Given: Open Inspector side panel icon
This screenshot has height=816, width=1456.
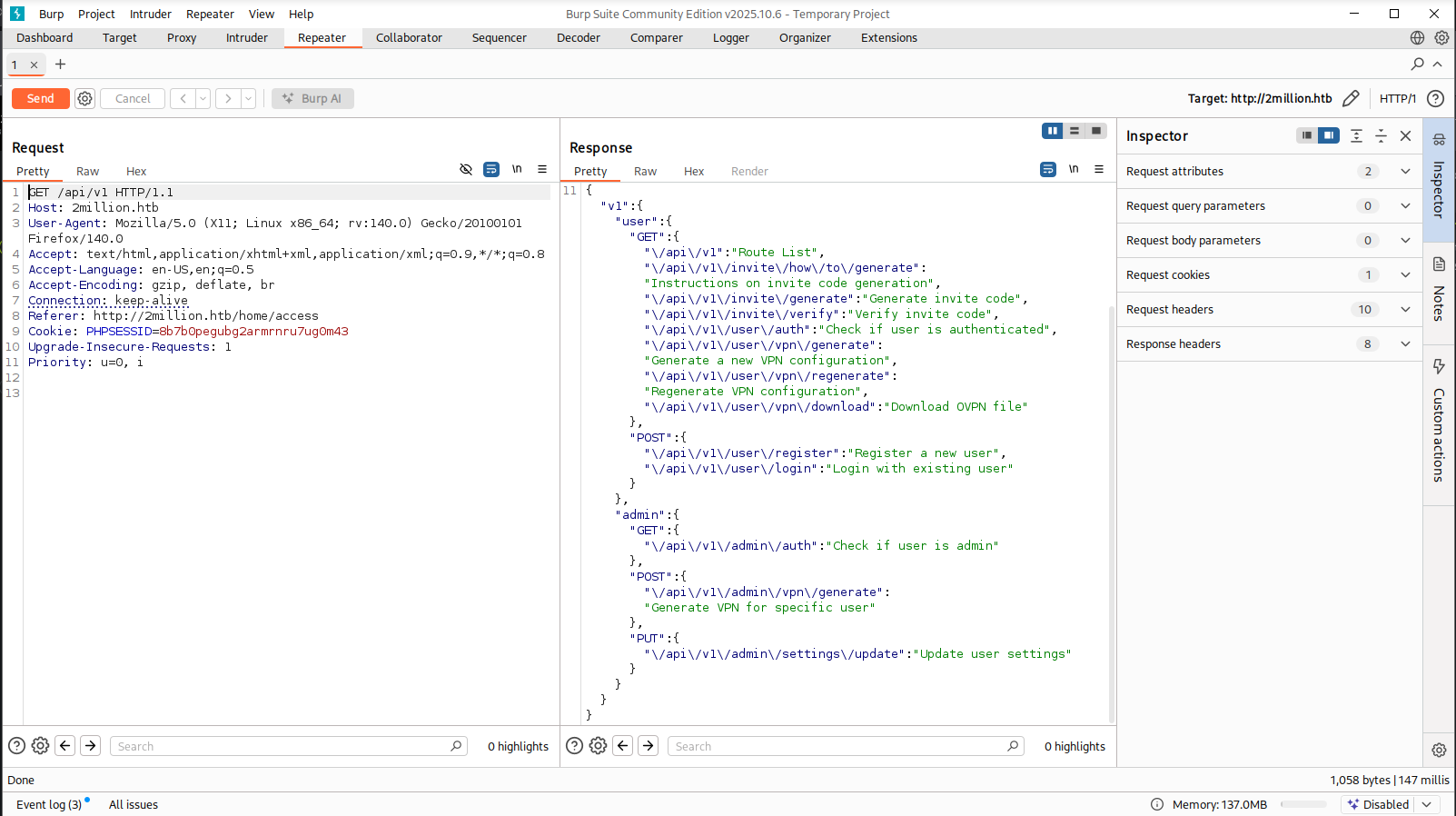Looking at the screenshot, I should click(x=1439, y=139).
